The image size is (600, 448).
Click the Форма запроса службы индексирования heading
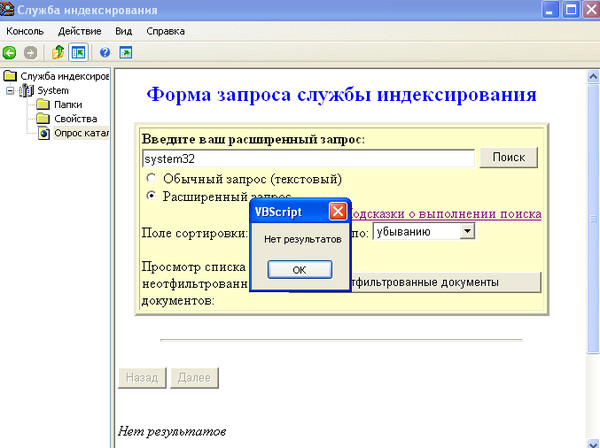[341, 94]
